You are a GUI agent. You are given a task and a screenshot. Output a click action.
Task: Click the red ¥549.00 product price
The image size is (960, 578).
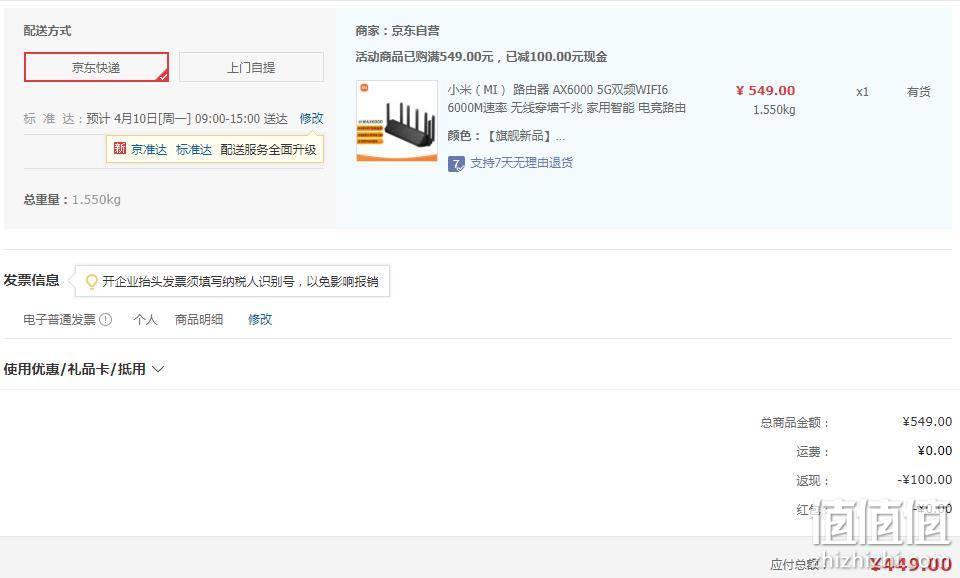point(765,91)
